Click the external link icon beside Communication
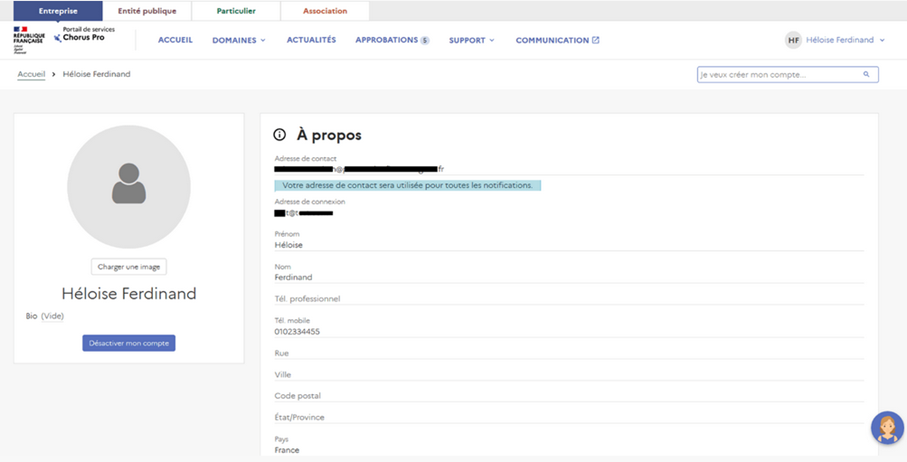The height and width of the screenshot is (462, 907). (x=596, y=40)
